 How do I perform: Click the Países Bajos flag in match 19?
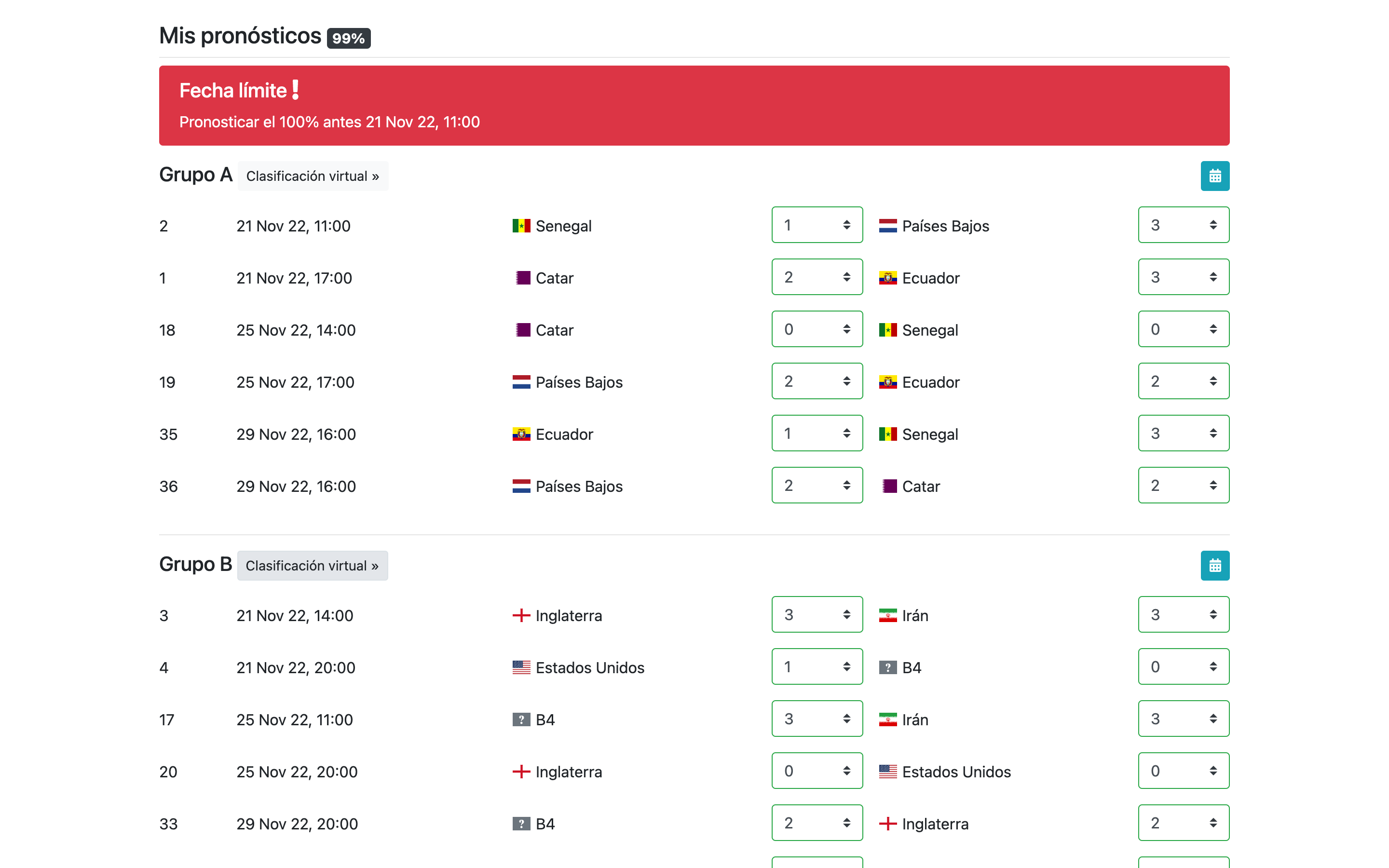pyautogui.click(x=521, y=382)
